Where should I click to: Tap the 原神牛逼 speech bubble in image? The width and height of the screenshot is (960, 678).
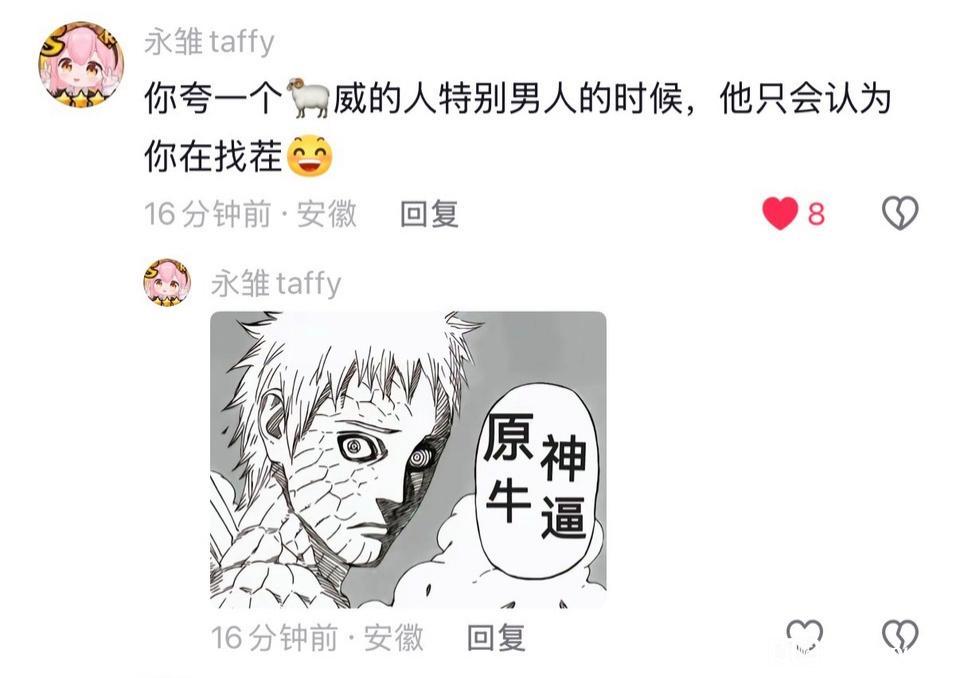(536, 476)
